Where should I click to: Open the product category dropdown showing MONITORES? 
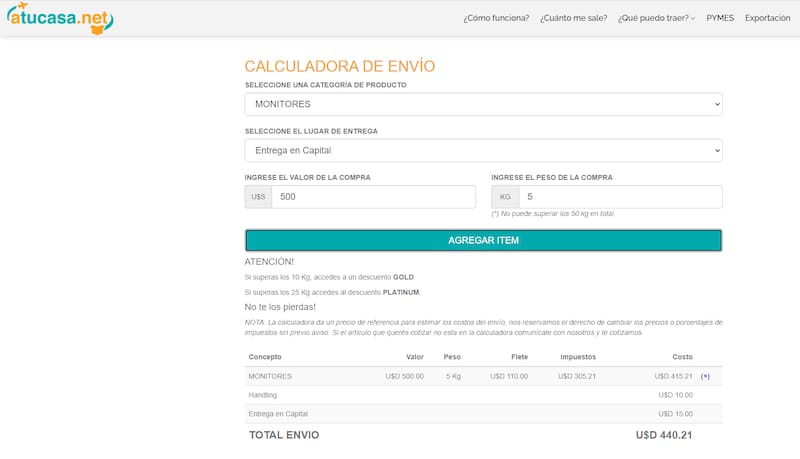pyautogui.click(x=483, y=104)
